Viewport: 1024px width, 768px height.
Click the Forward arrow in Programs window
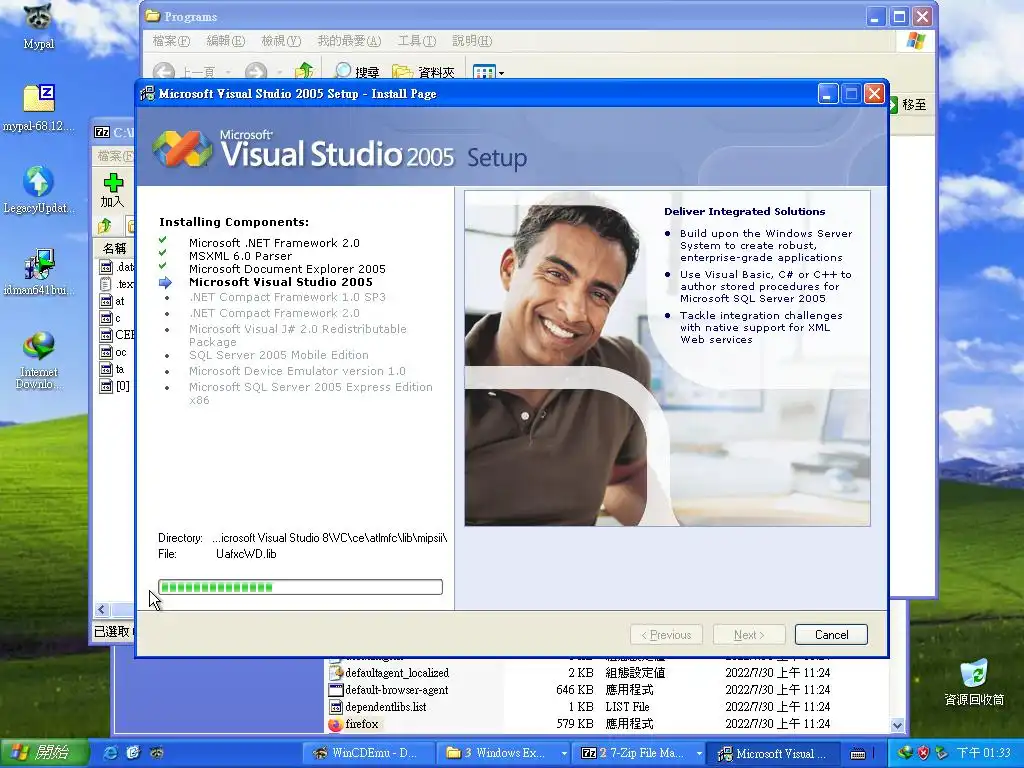pos(255,71)
